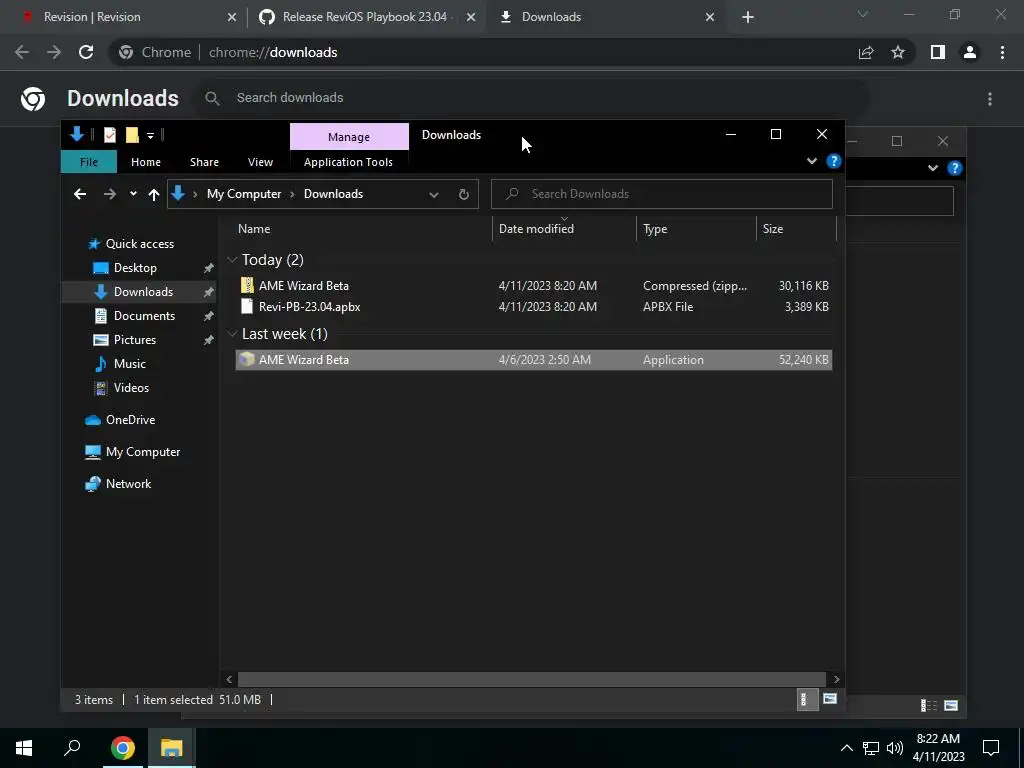Click the Search downloads field in Chrome
Screen dimensions: 1024x768
[x=533, y=98]
